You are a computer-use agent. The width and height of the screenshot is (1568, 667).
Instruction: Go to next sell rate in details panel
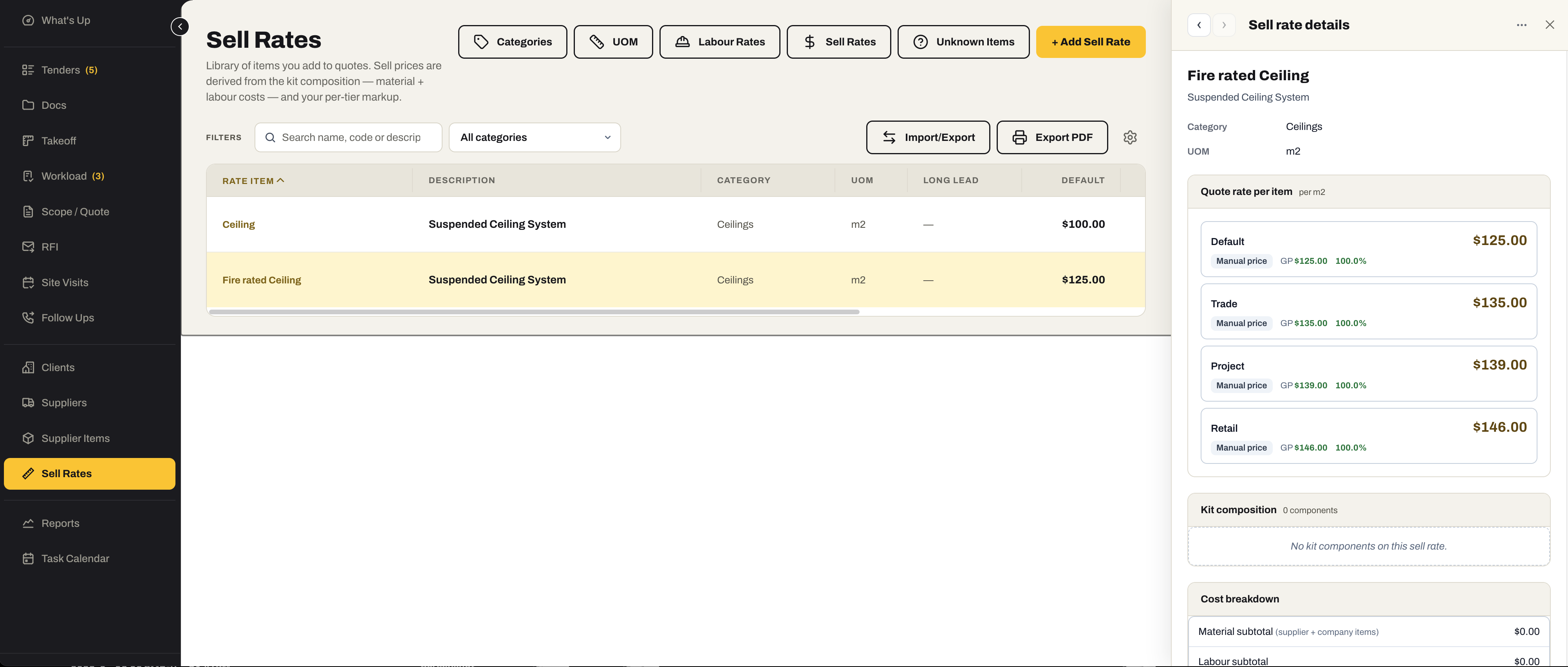(x=1223, y=25)
